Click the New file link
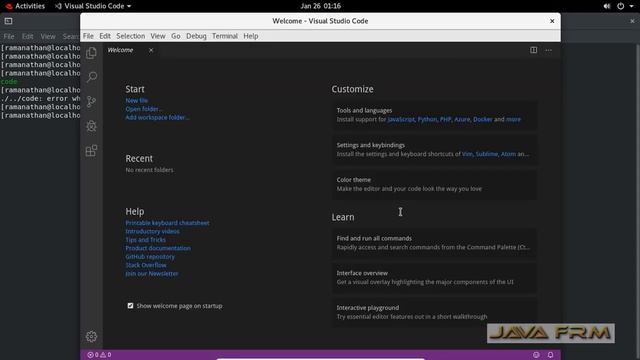The width and height of the screenshot is (640, 360). click(x=137, y=100)
